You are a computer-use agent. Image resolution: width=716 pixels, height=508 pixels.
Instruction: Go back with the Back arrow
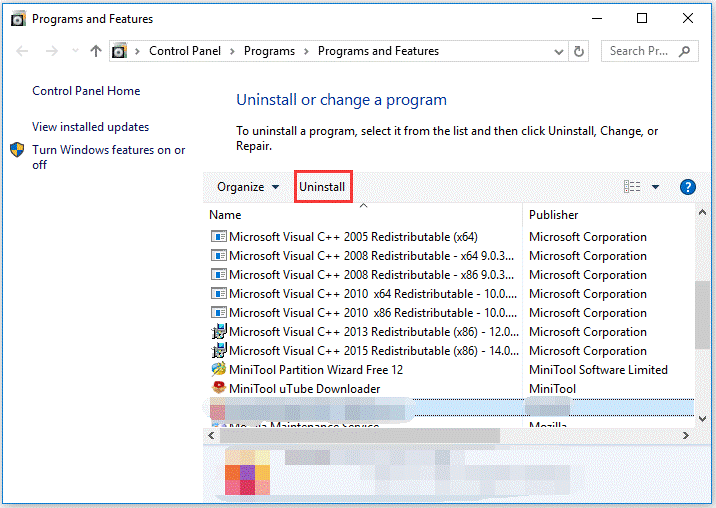tap(22, 51)
